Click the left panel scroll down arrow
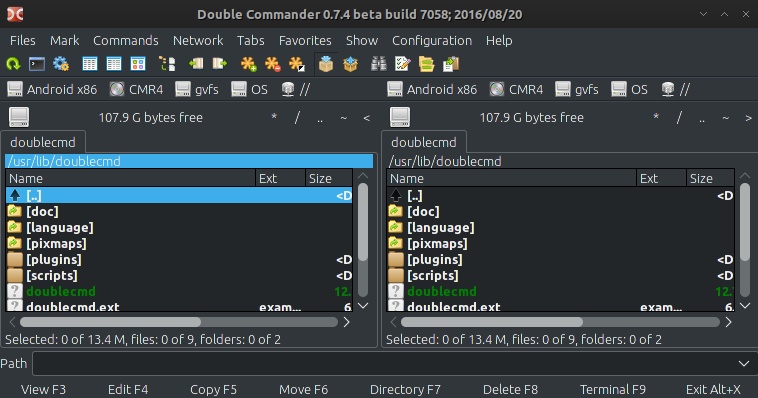Screen dimensions: 758x398 coord(363,306)
